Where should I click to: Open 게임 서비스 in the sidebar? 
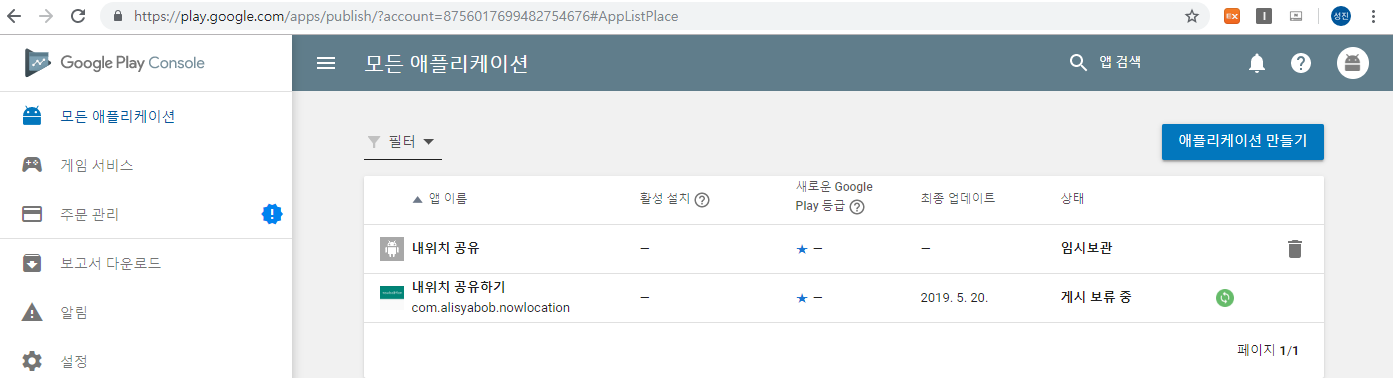146,165
